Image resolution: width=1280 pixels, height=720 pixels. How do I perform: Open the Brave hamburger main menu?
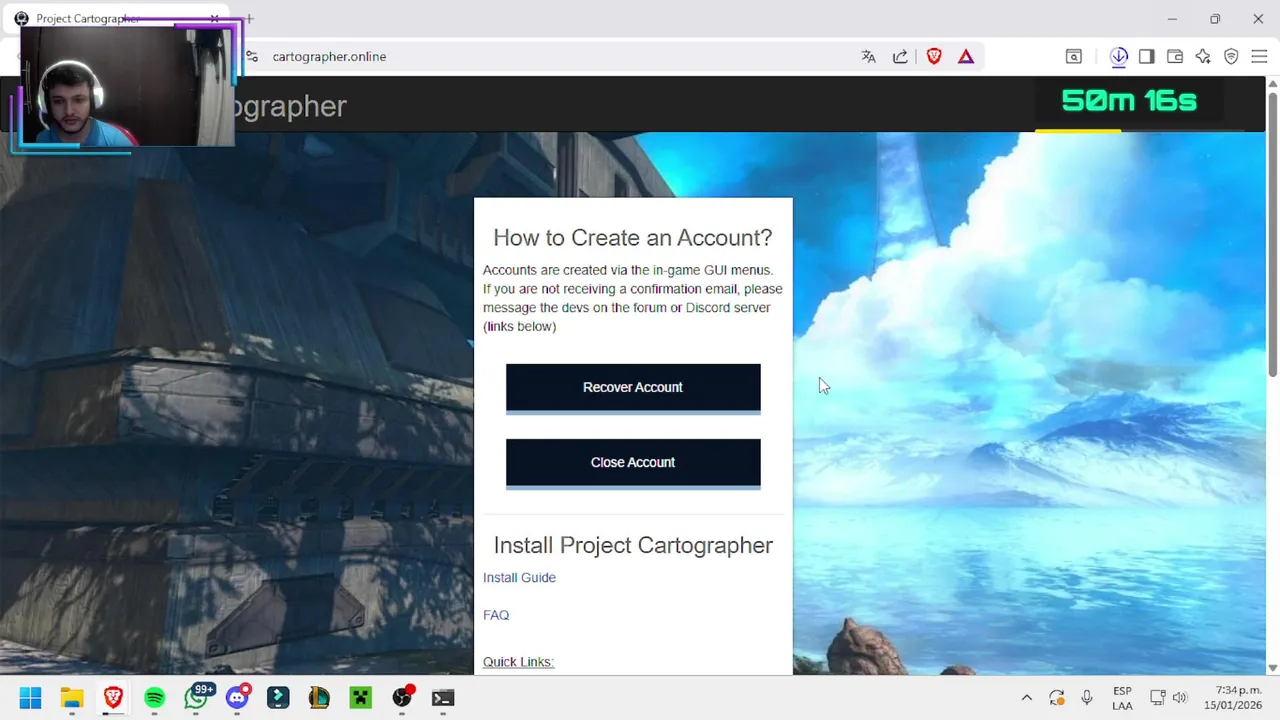[1259, 57]
